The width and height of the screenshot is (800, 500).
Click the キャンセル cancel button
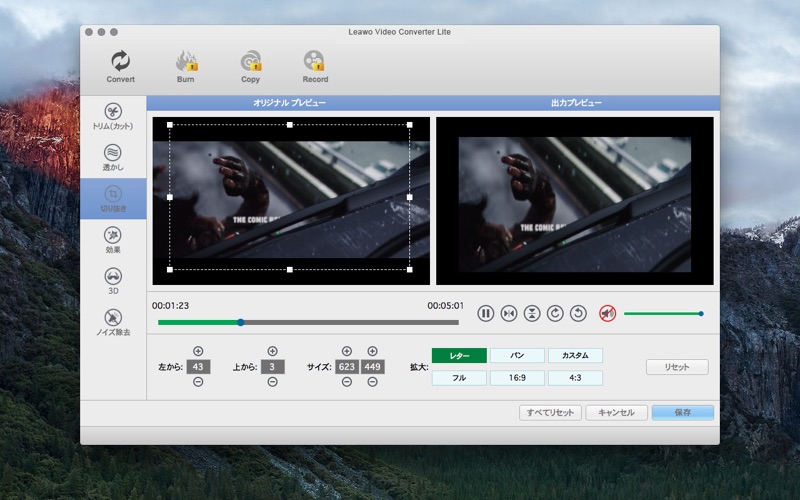click(616, 413)
